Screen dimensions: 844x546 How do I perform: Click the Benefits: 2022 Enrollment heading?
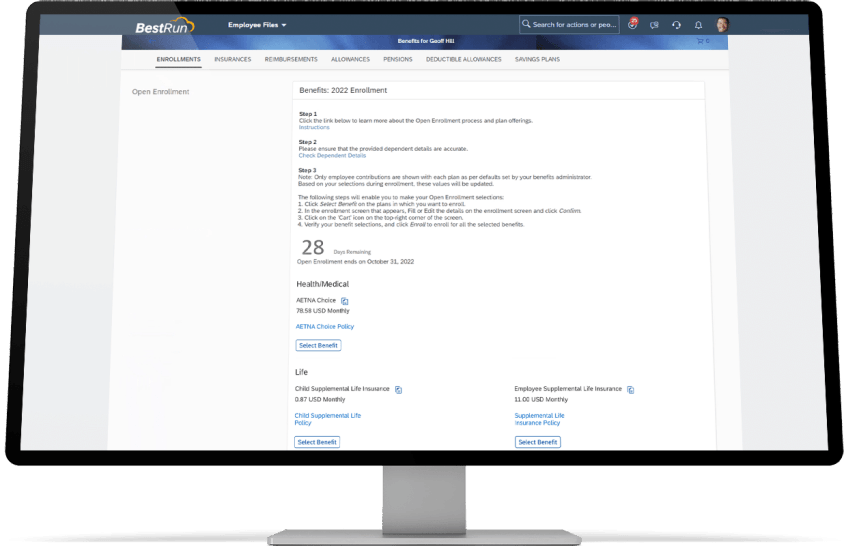tap(343, 90)
